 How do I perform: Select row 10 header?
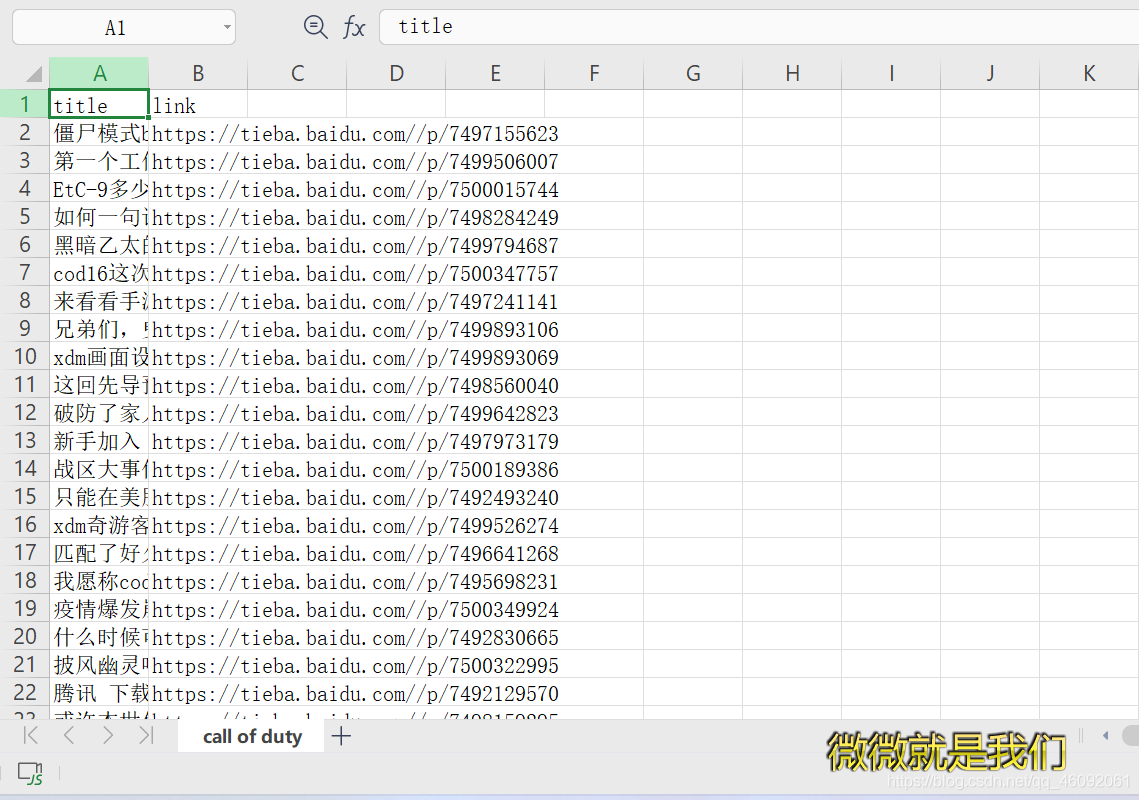(x=25, y=357)
